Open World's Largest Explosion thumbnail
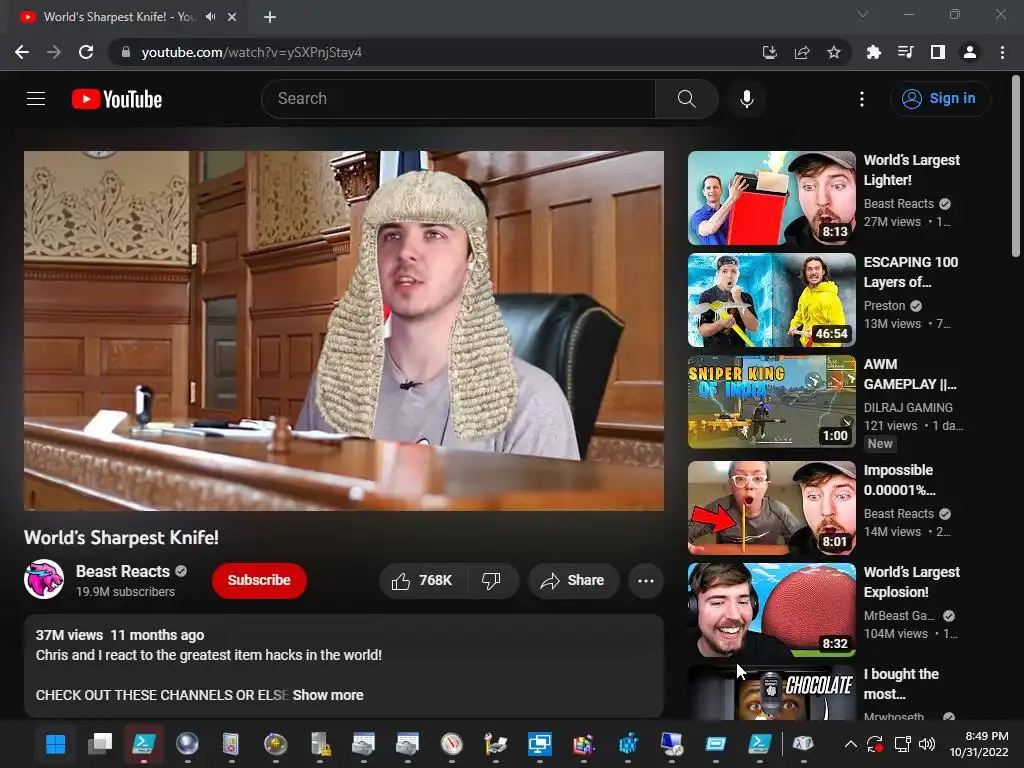Viewport: 1024px width, 768px height. pos(771,610)
